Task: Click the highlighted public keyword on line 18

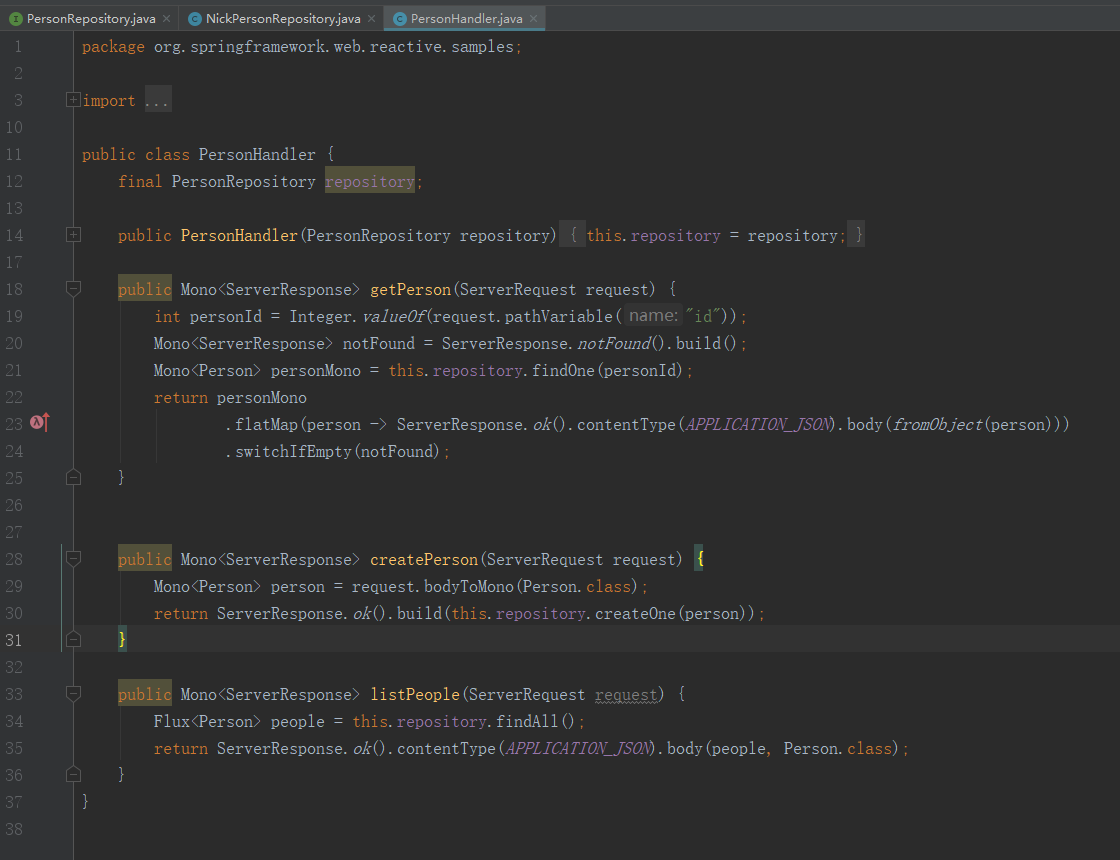Action: [144, 289]
